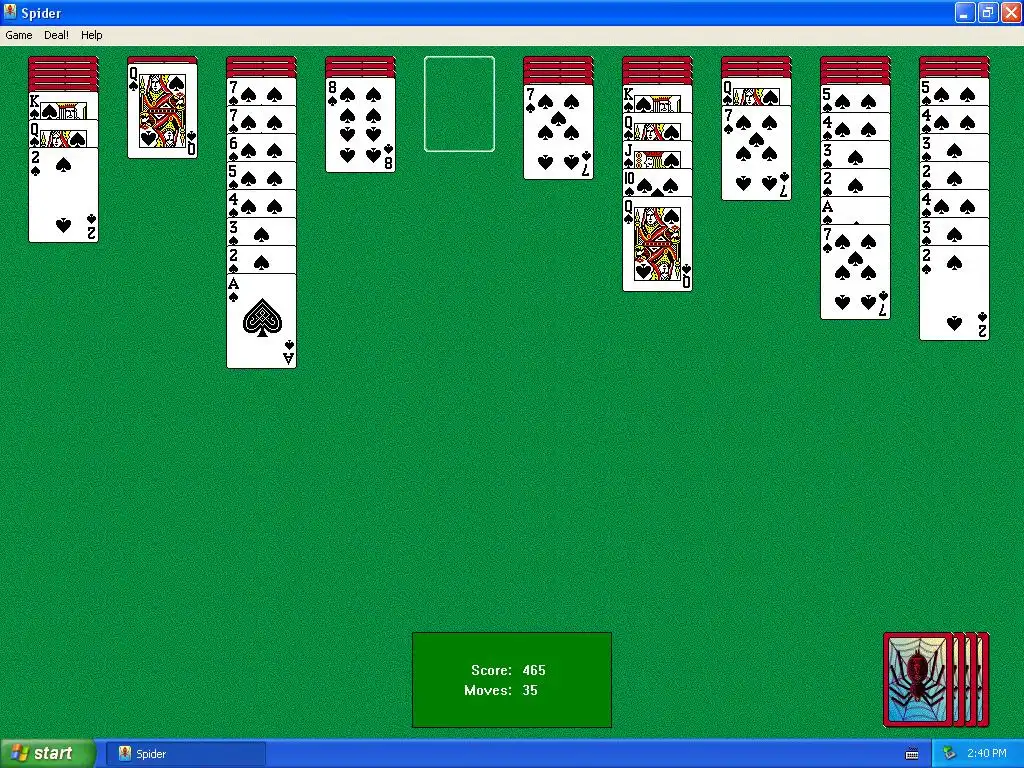1024x768 pixels.
Task: Click the system tray icon beside the clock
Action: click(949, 754)
